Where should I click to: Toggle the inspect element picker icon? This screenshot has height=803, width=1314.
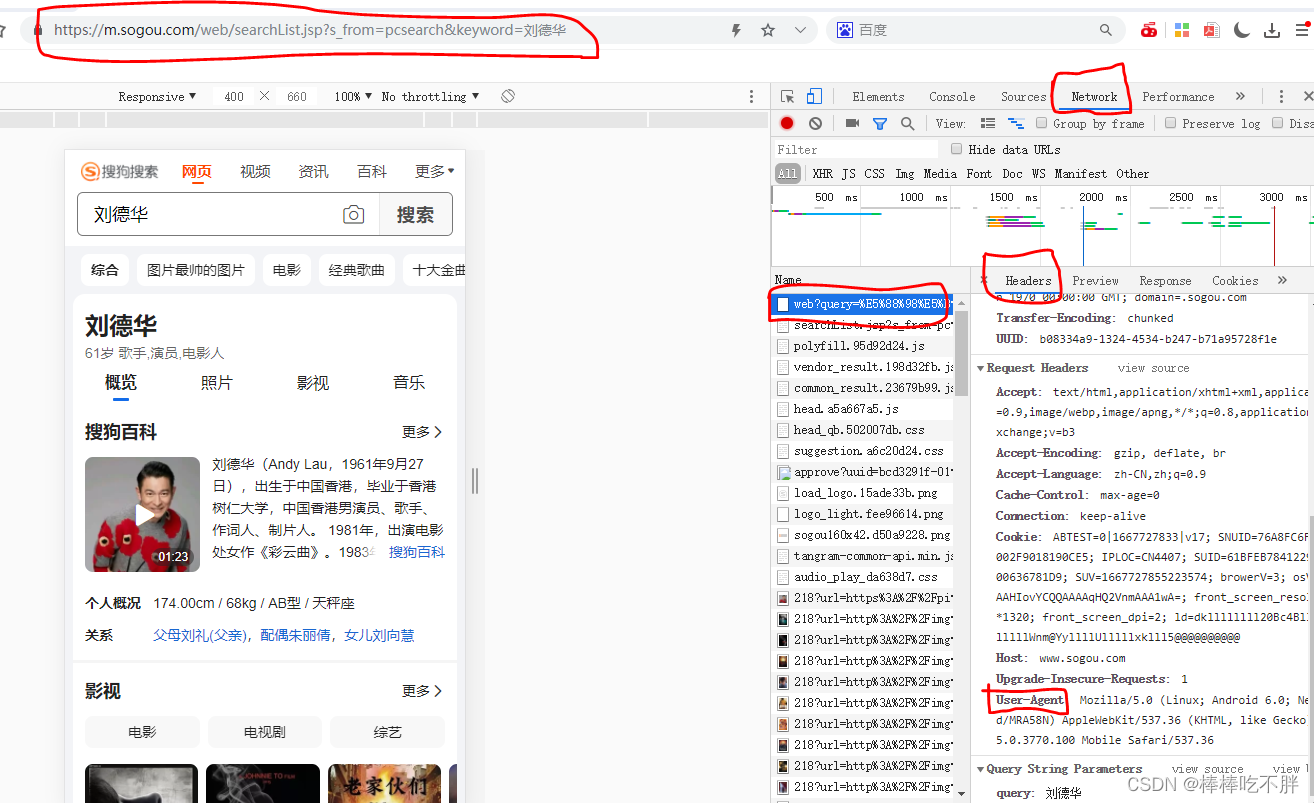click(788, 97)
